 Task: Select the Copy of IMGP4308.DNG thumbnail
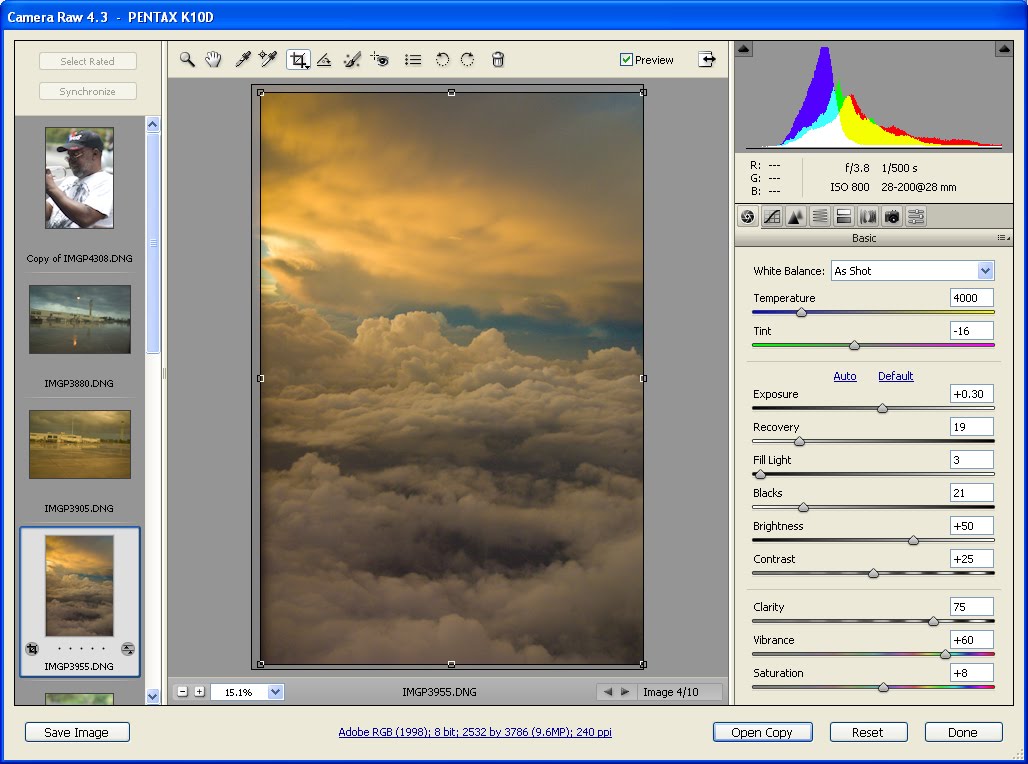[x=79, y=178]
